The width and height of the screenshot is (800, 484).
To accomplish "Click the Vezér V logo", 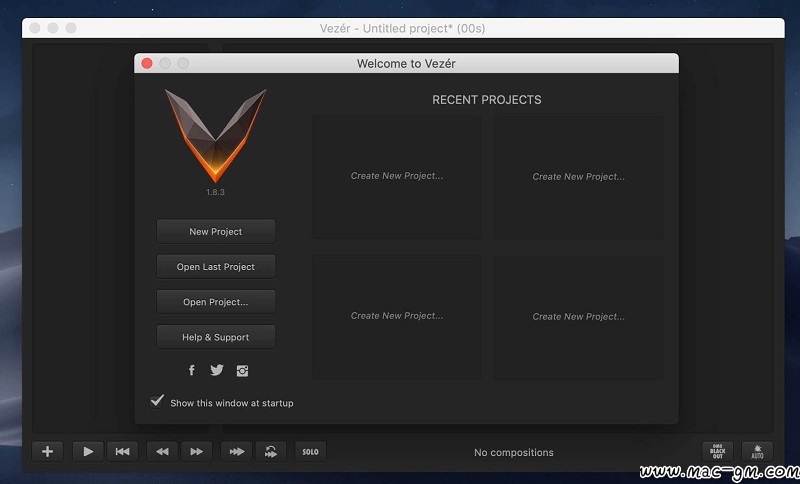I will [x=215, y=135].
